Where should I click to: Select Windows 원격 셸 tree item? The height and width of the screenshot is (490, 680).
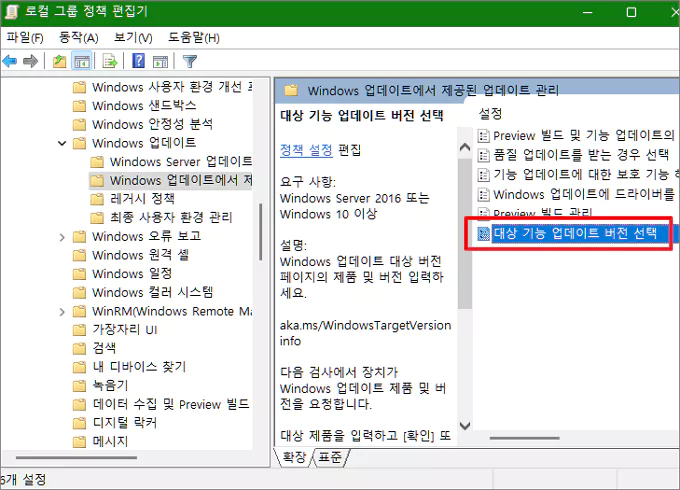pos(141,255)
